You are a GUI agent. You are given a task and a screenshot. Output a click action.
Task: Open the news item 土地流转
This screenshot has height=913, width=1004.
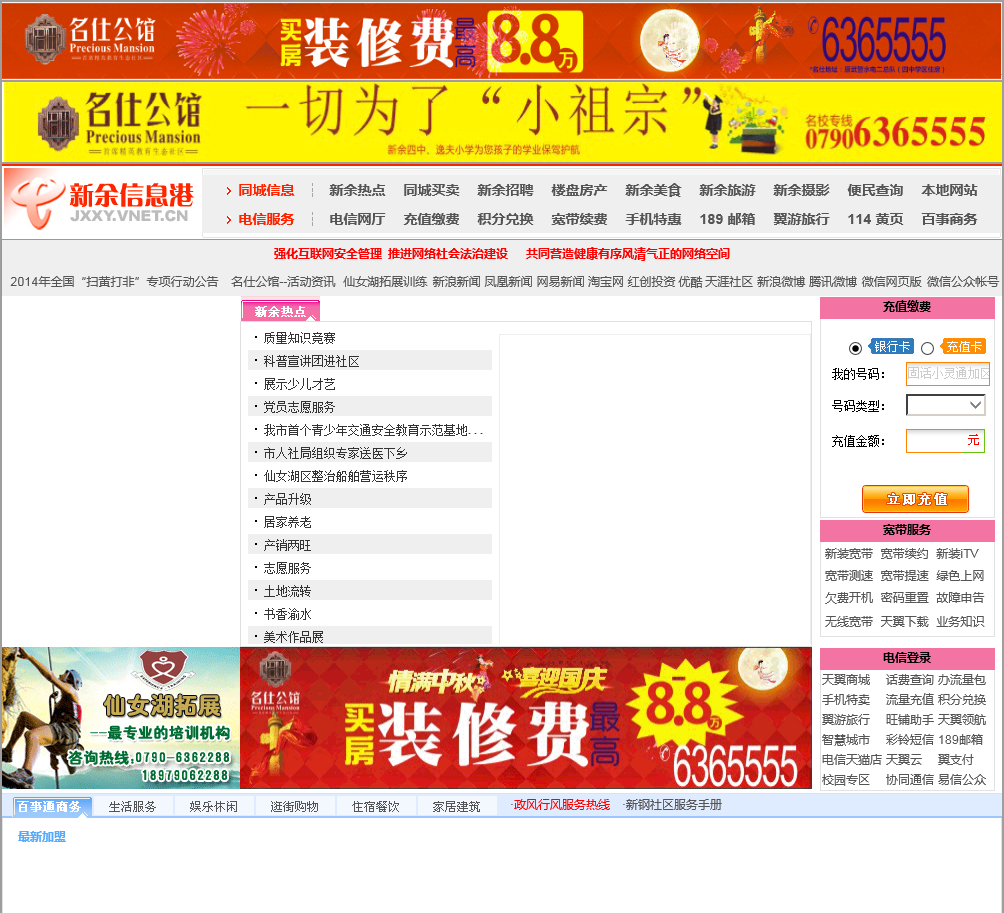[x=287, y=591]
